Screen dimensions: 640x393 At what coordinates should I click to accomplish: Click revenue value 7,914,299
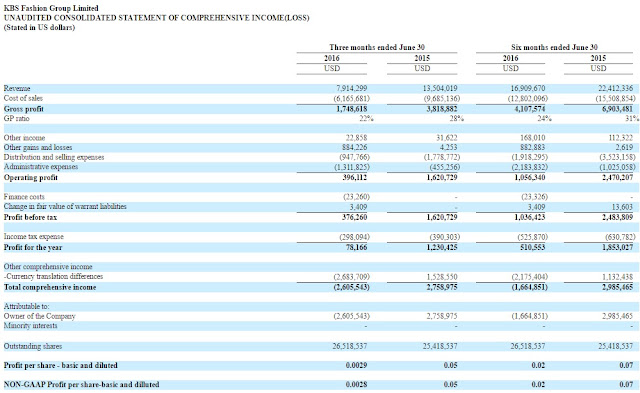(x=351, y=89)
